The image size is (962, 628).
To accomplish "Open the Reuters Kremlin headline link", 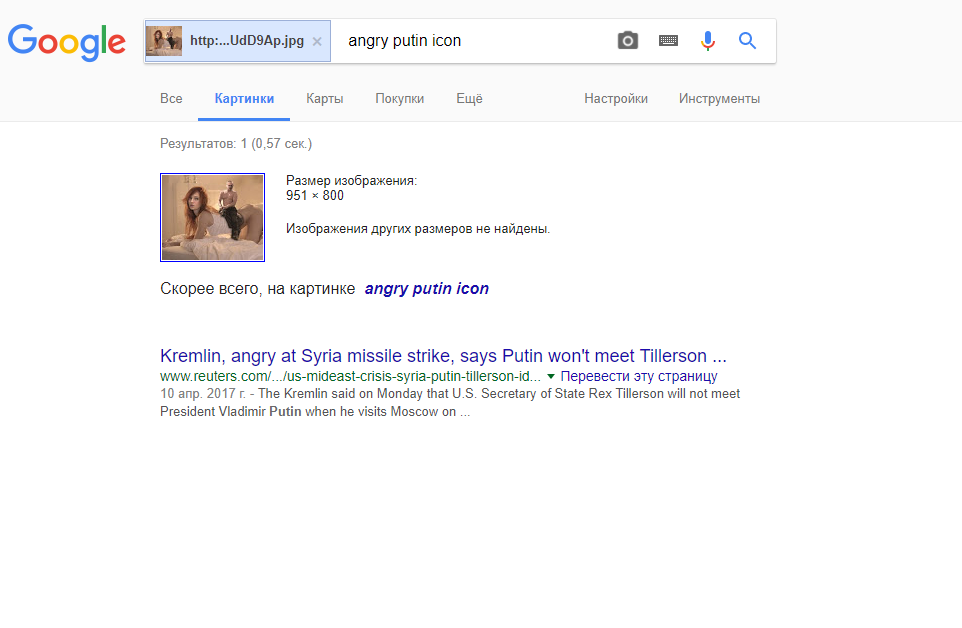I will pyautogui.click(x=443, y=356).
